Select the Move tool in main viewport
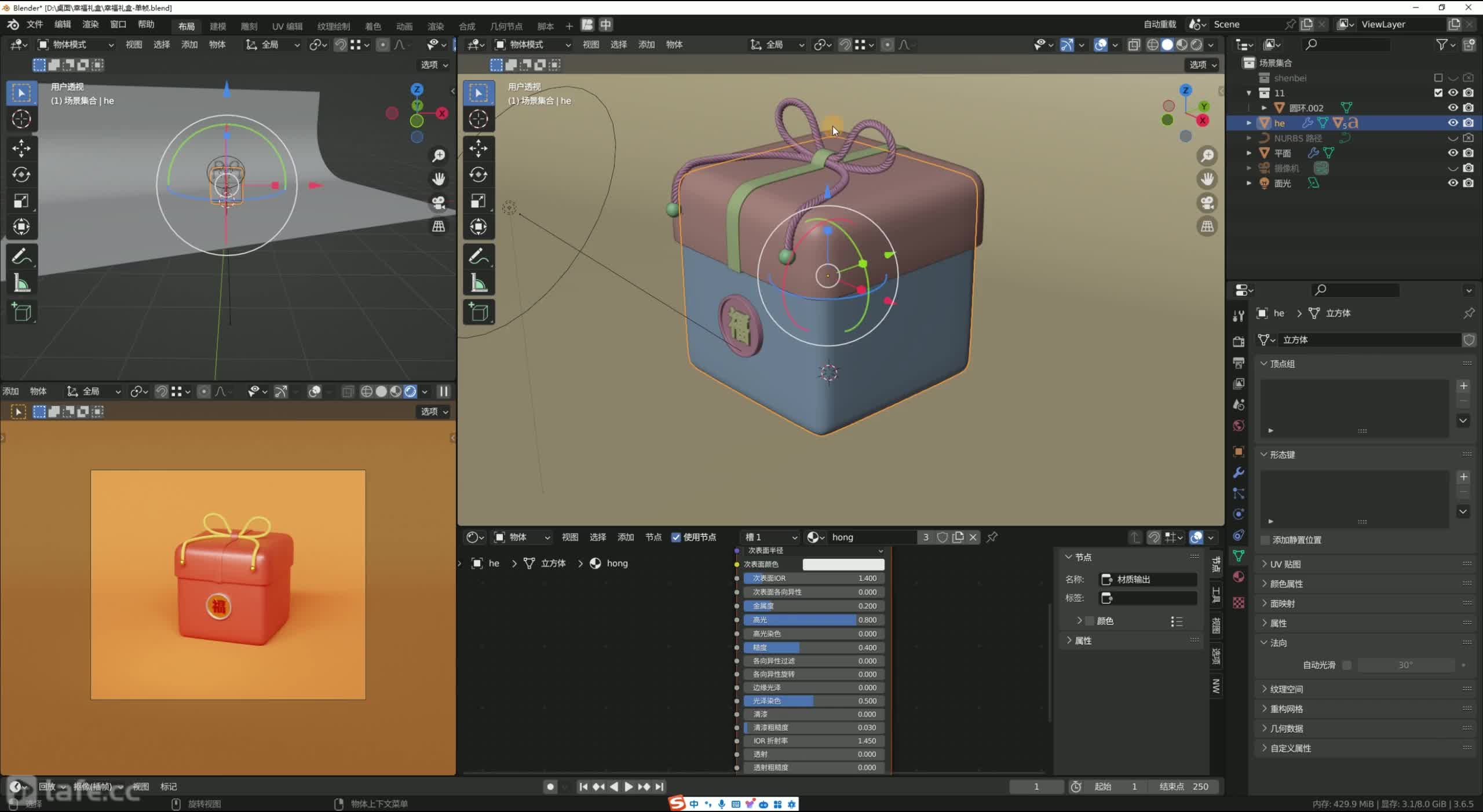The width and height of the screenshot is (1483, 812). click(x=478, y=148)
